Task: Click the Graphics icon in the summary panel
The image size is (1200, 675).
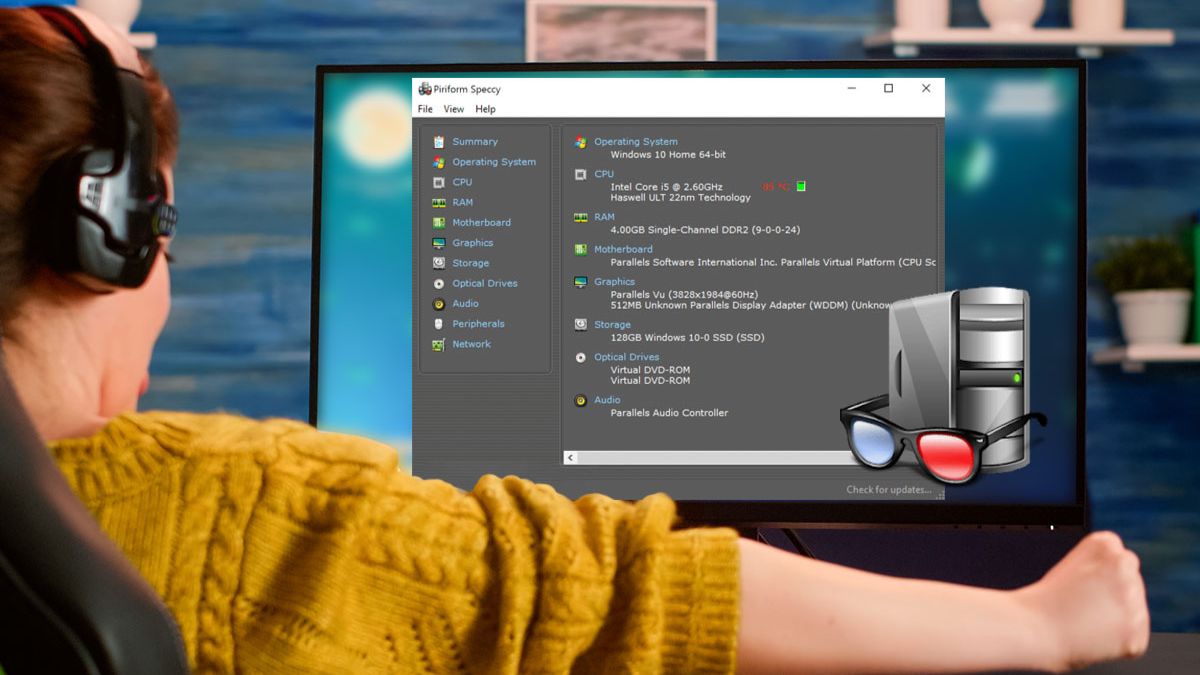Action: point(581,282)
